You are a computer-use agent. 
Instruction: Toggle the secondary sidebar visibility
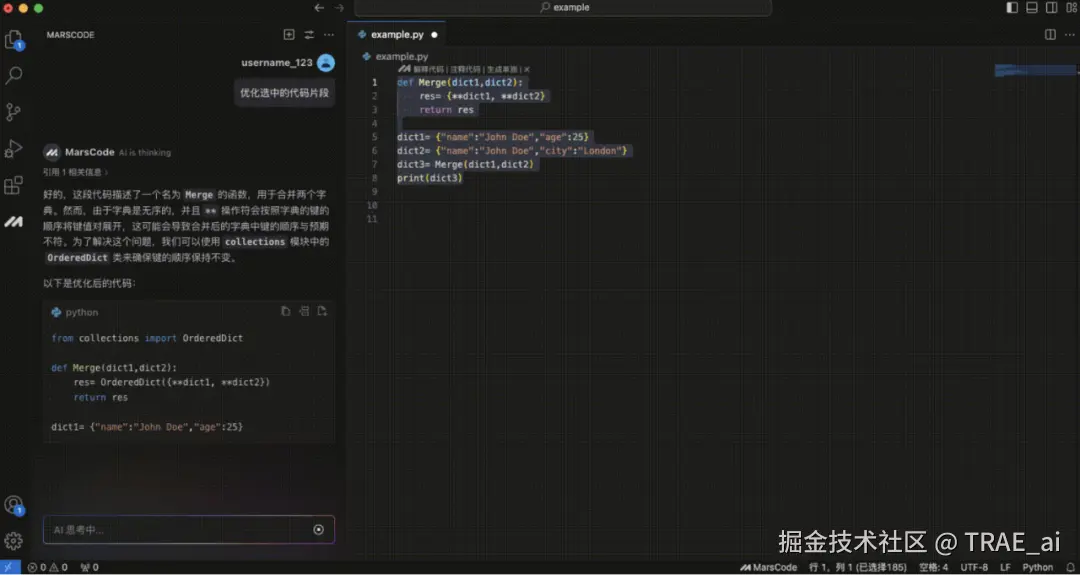[1052, 8]
